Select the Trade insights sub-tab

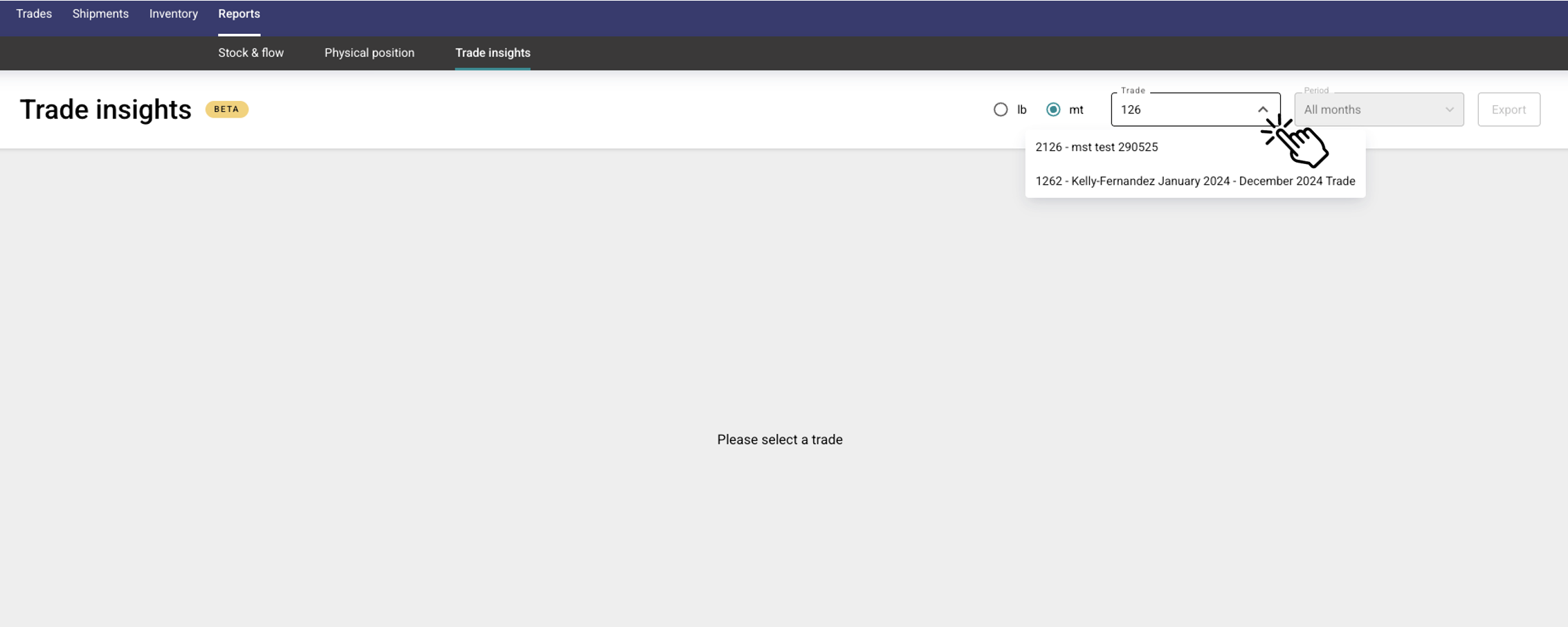pyautogui.click(x=492, y=53)
